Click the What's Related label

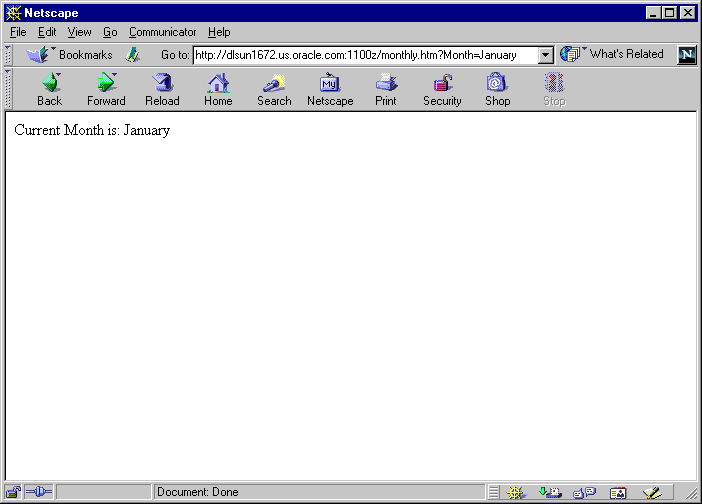coord(626,54)
